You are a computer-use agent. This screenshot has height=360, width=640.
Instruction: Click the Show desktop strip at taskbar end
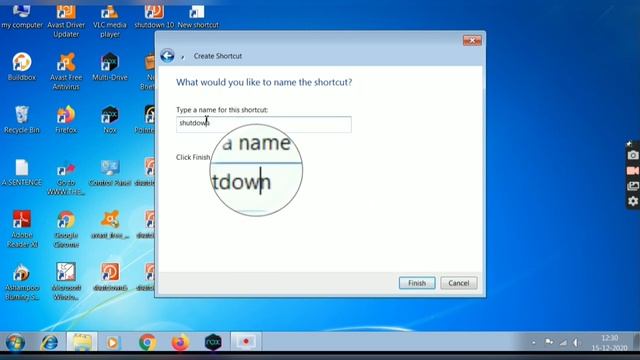click(636, 342)
